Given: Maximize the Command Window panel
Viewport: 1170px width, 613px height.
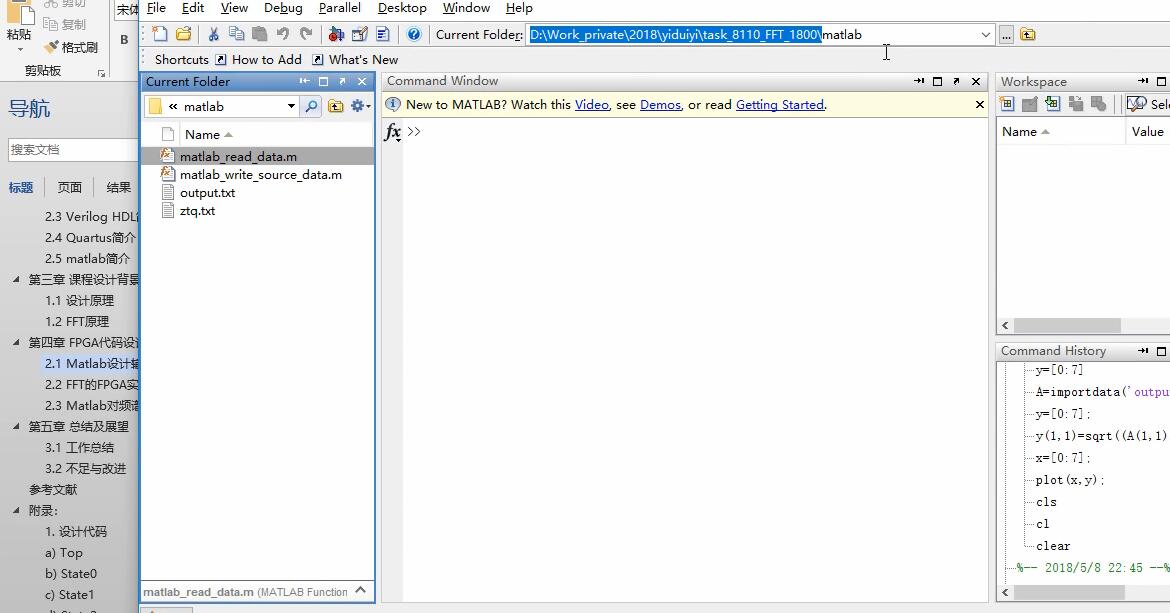Looking at the screenshot, I should (938, 81).
